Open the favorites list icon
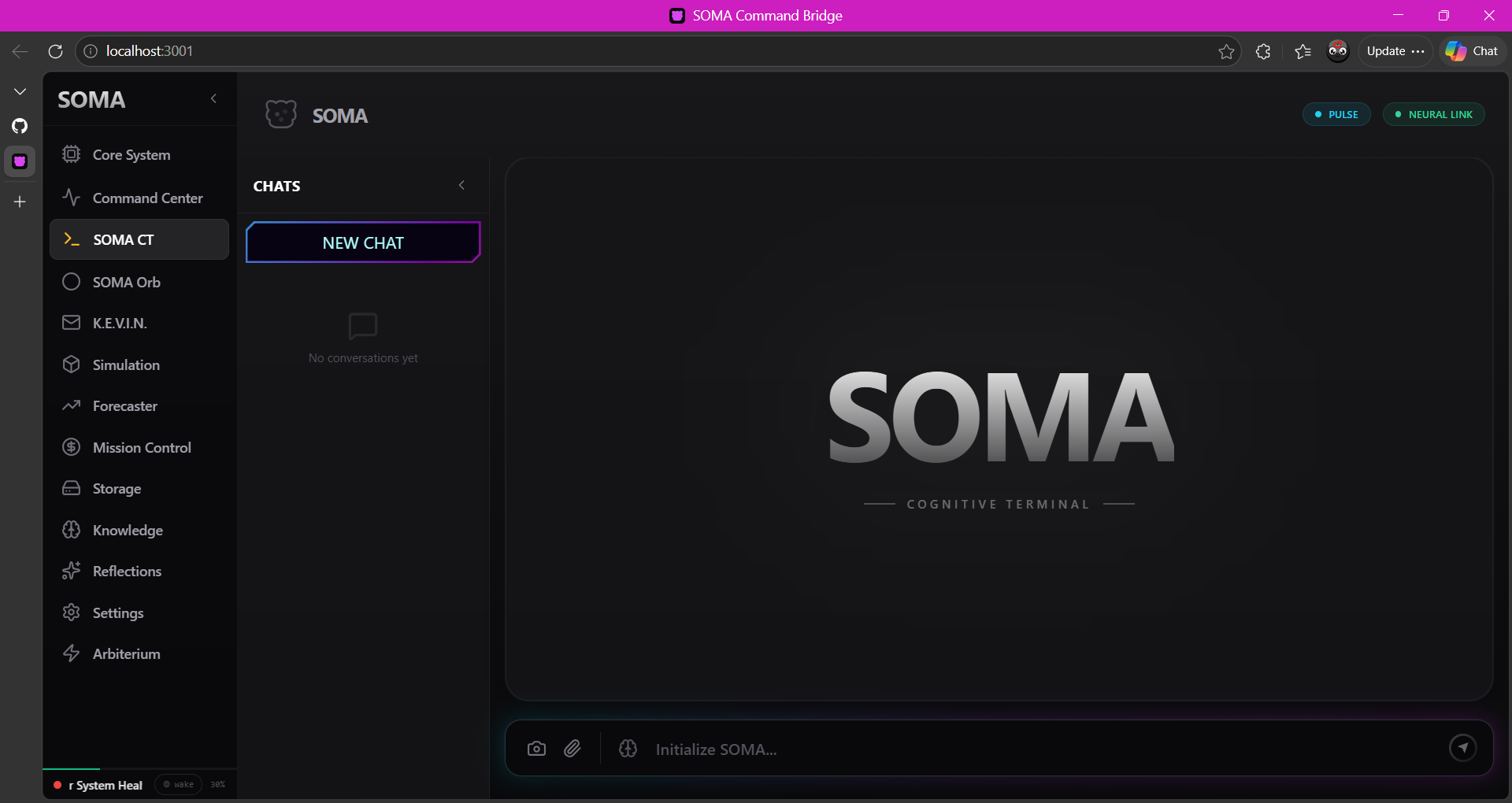 [x=1303, y=51]
